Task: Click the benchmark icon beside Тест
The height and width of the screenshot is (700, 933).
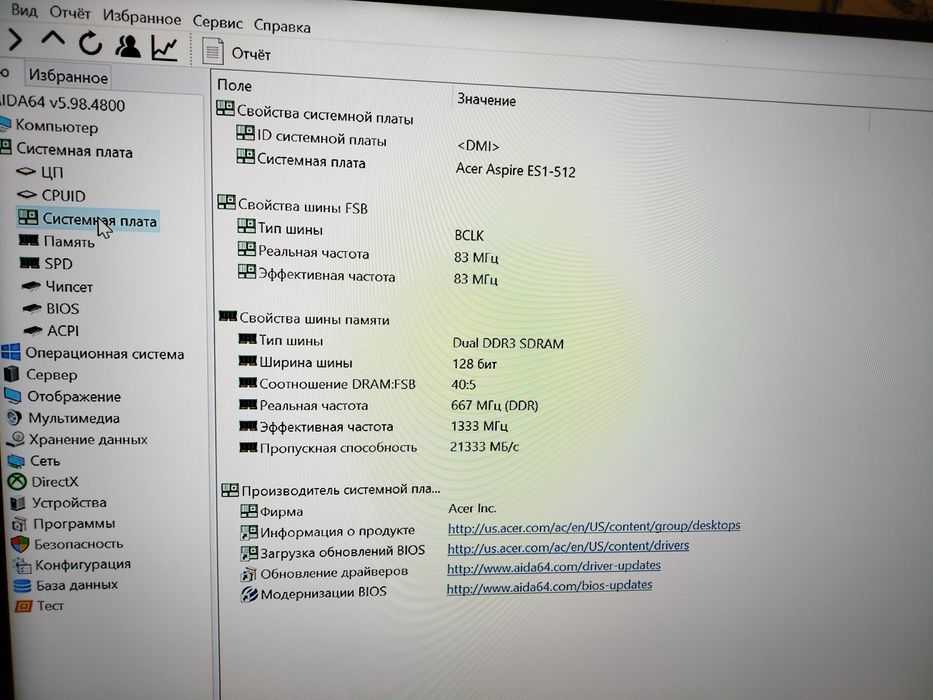Action: 23,606
